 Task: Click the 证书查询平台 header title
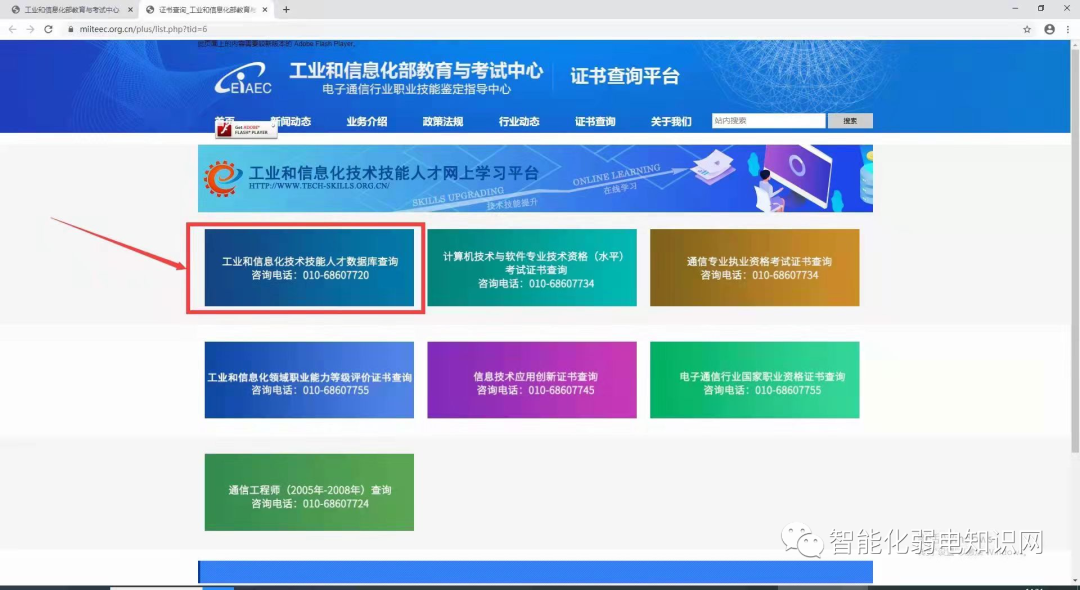tap(625, 76)
